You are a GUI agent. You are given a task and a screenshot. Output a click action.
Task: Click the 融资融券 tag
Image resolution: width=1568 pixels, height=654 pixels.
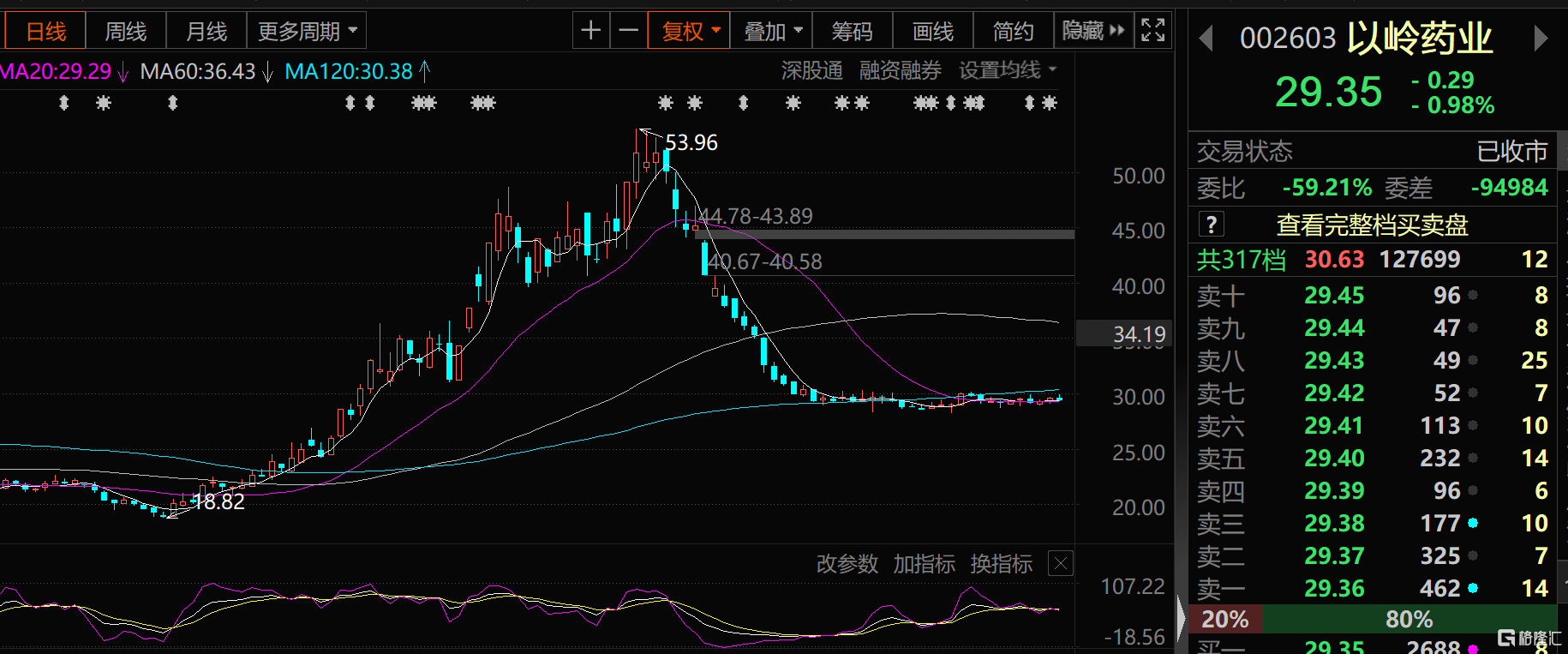click(x=901, y=70)
